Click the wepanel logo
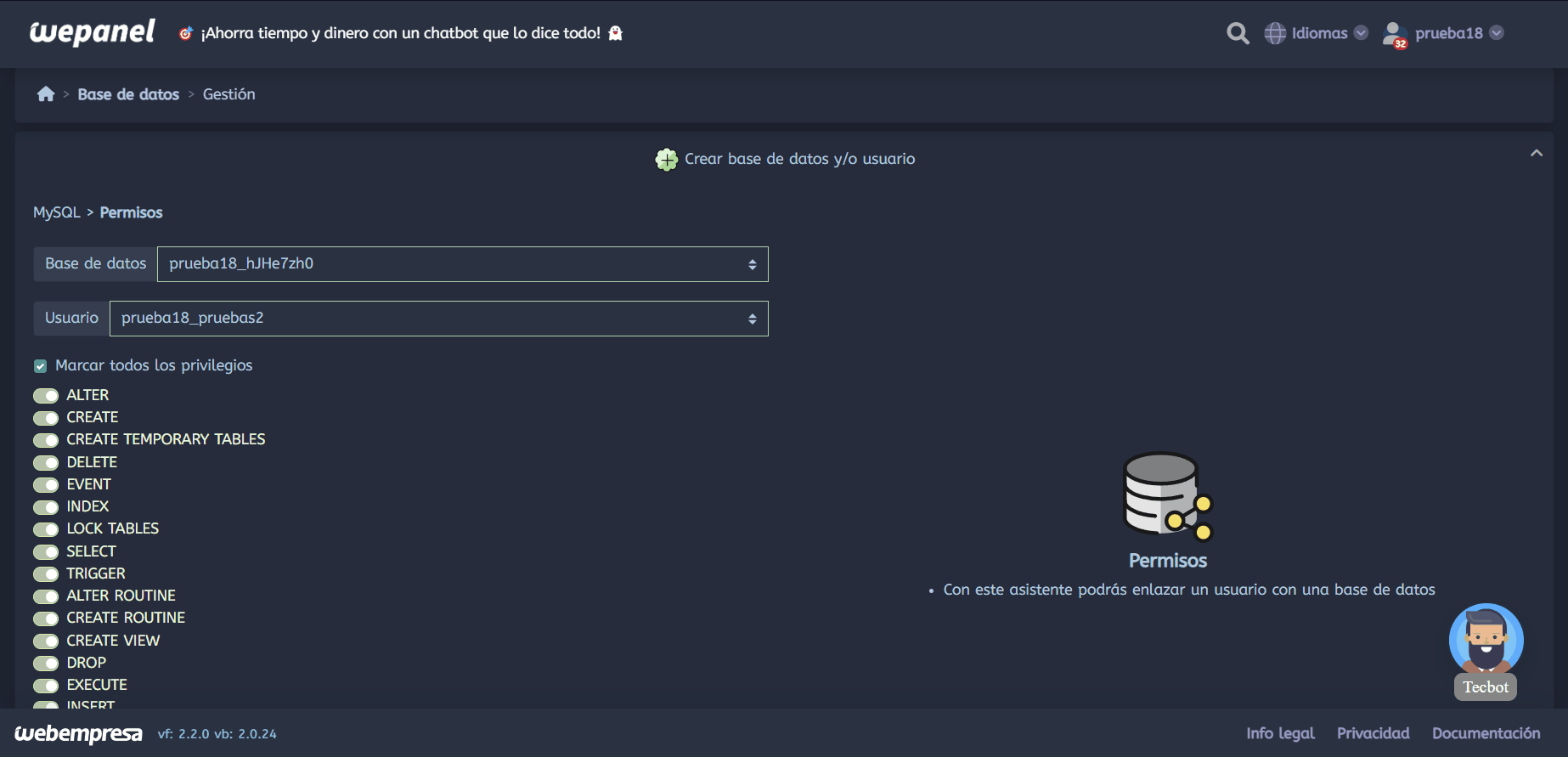The height and width of the screenshot is (757, 1568). [x=92, y=32]
